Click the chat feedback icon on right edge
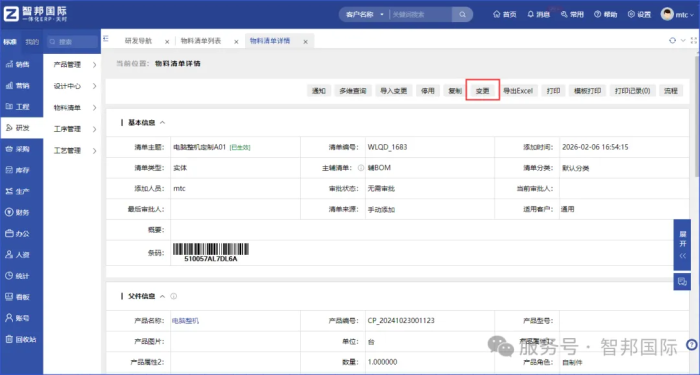 682,282
